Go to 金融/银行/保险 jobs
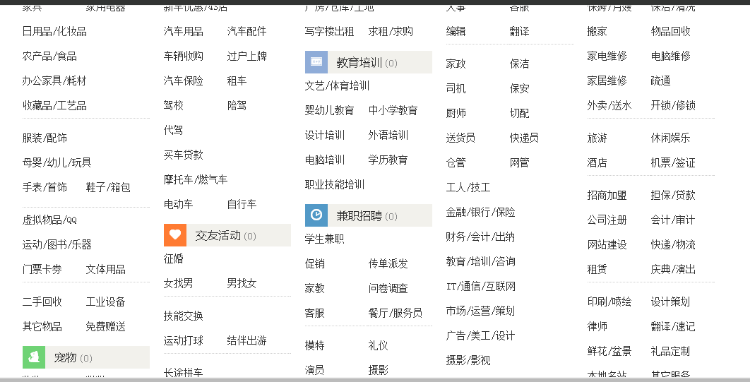The image size is (750, 382). 481,212
